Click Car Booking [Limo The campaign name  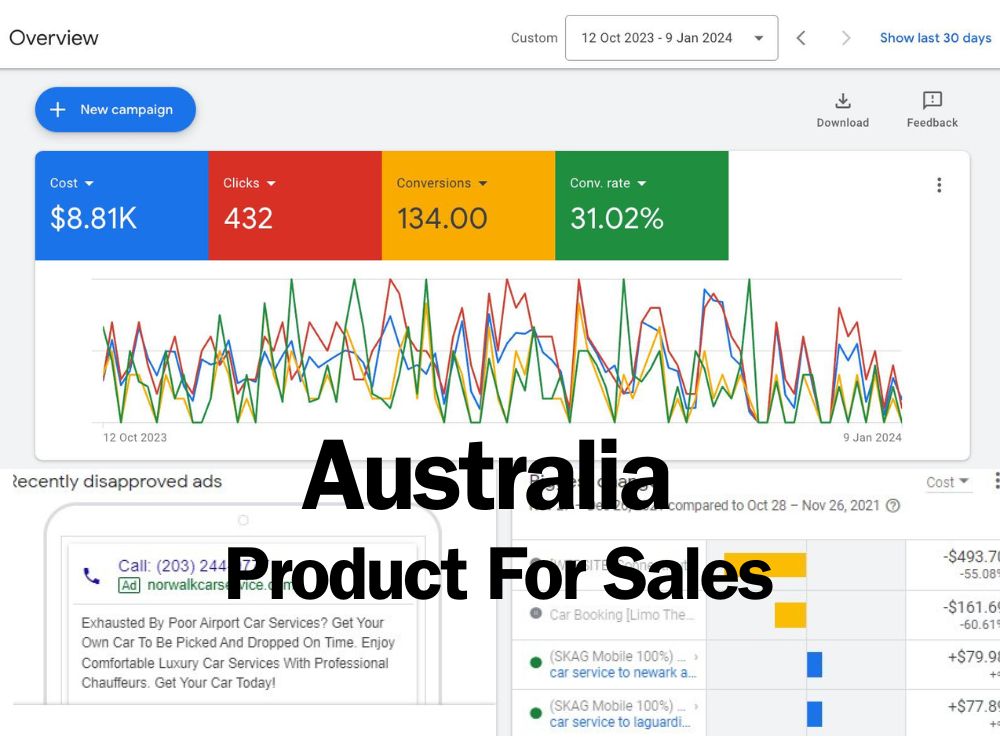point(621,615)
